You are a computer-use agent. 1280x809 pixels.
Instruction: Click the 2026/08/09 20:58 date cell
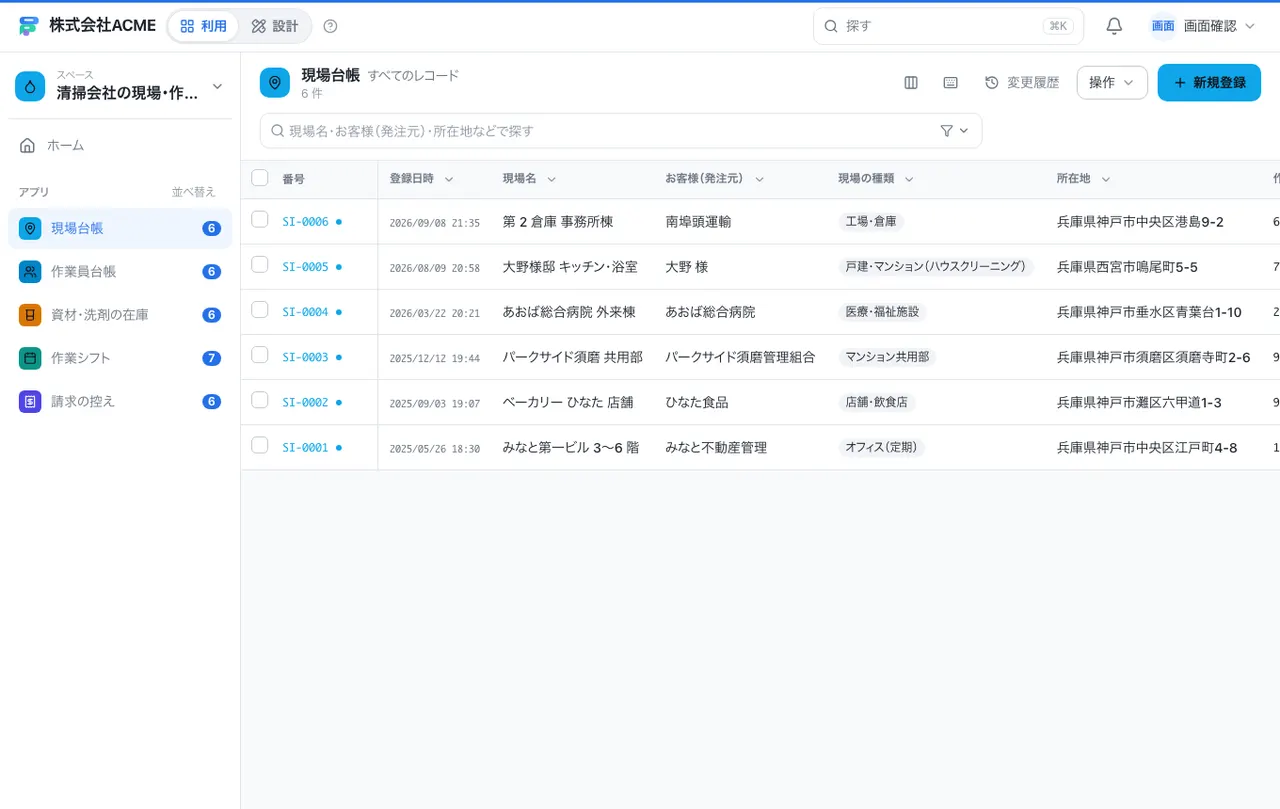point(434,268)
